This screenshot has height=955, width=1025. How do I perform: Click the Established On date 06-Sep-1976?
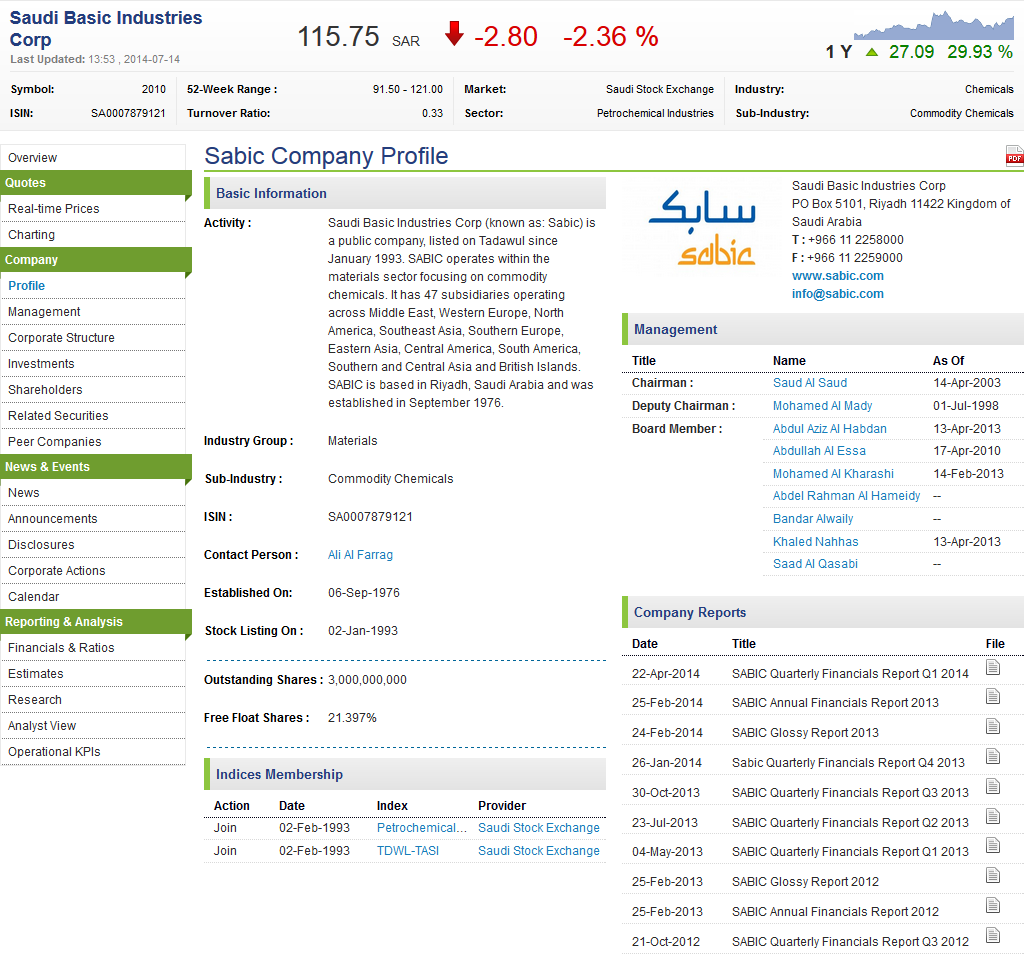pyautogui.click(x=363, y=593)
